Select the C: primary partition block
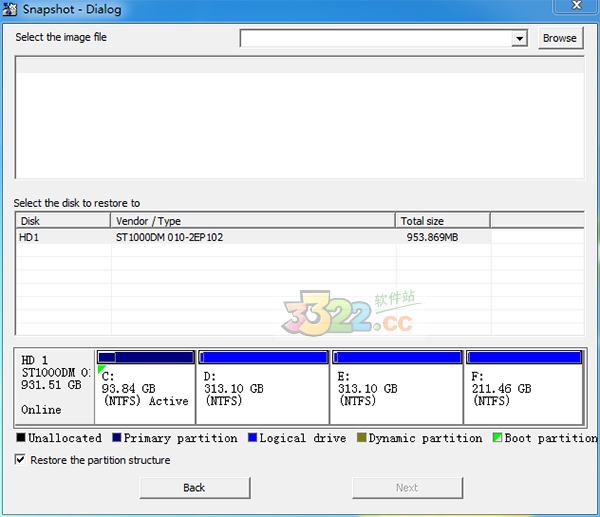The image size is (600, 517). pos(145,387)
